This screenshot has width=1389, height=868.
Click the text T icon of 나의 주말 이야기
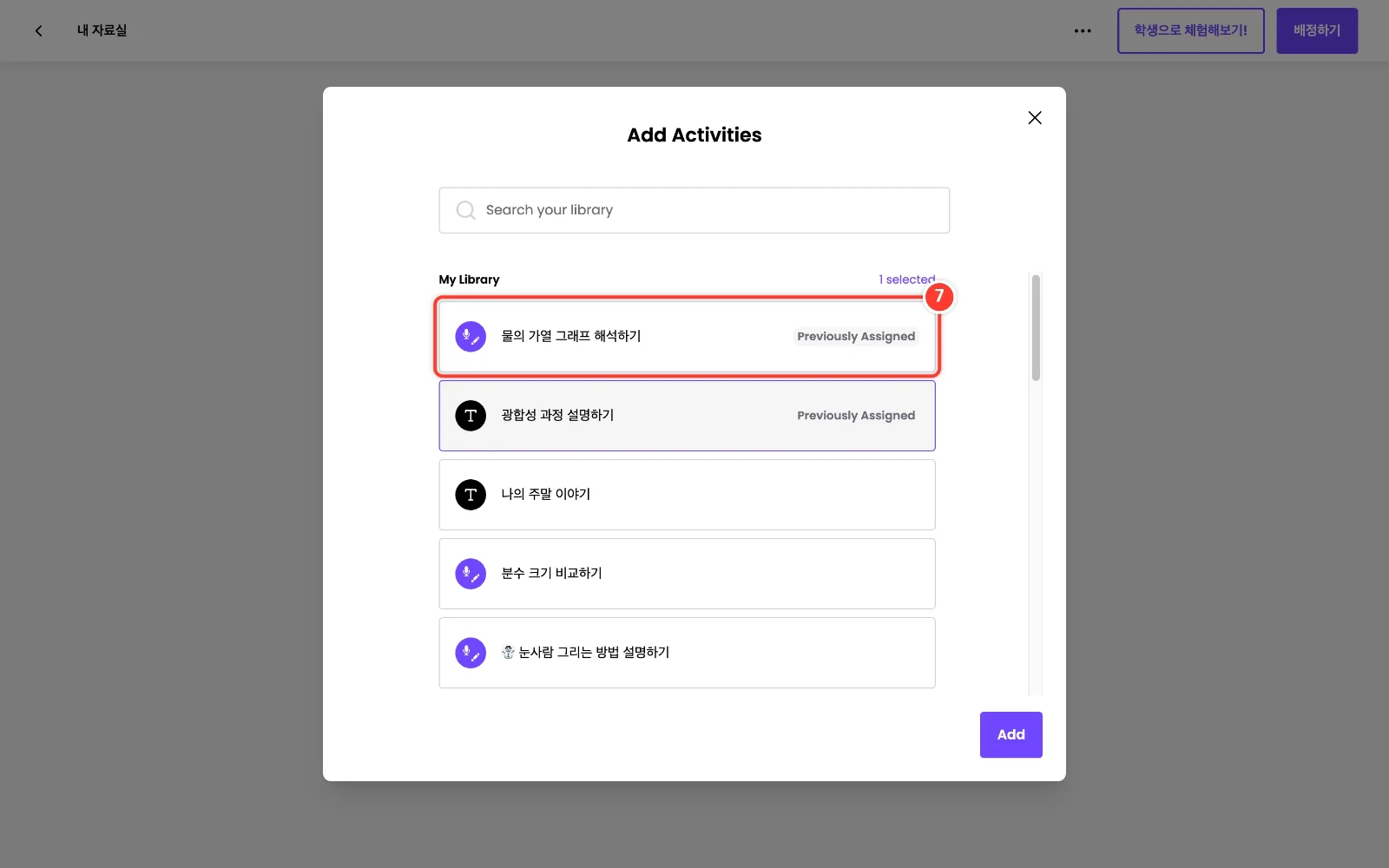tap(471, 495)
